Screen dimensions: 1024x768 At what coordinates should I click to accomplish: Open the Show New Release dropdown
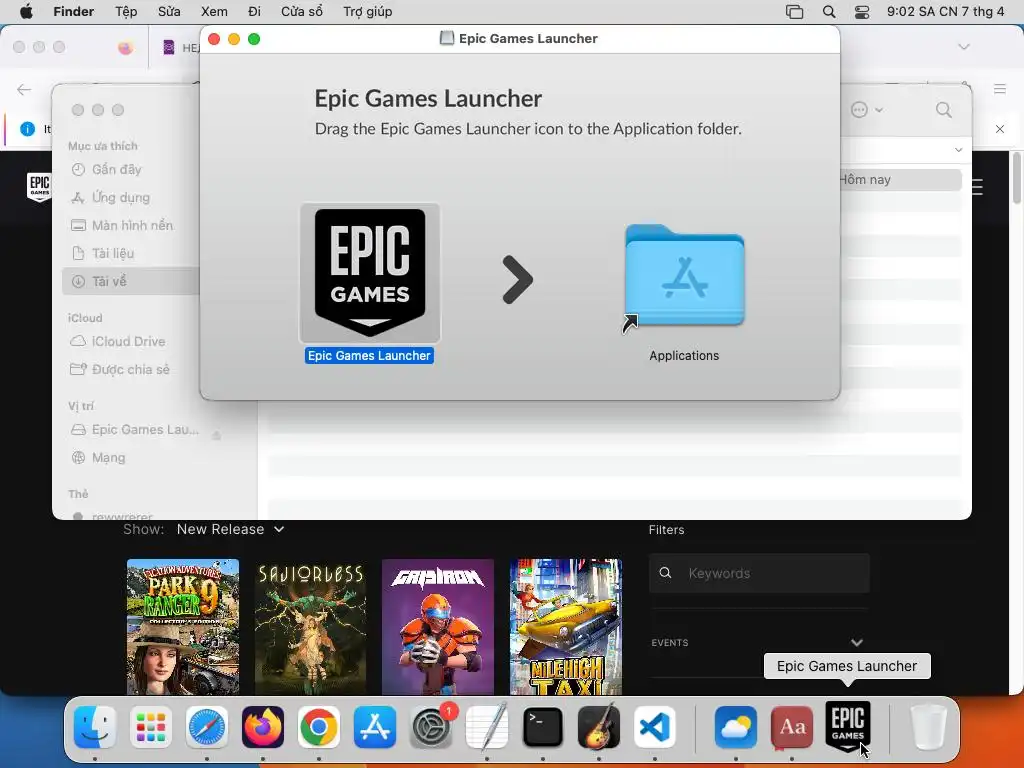[x=231, y=529]
